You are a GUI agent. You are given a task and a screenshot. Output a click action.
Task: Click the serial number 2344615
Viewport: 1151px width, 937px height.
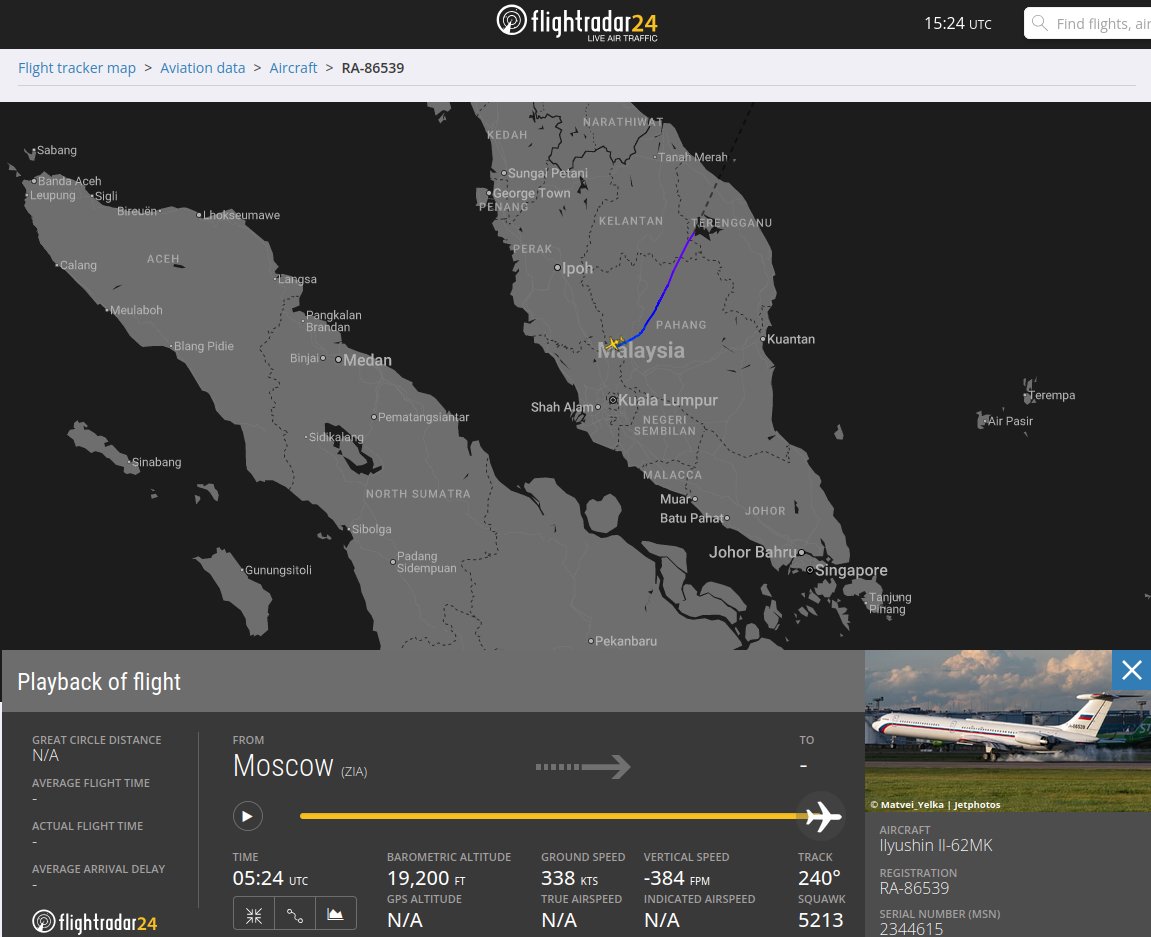(x=911, y=929)
